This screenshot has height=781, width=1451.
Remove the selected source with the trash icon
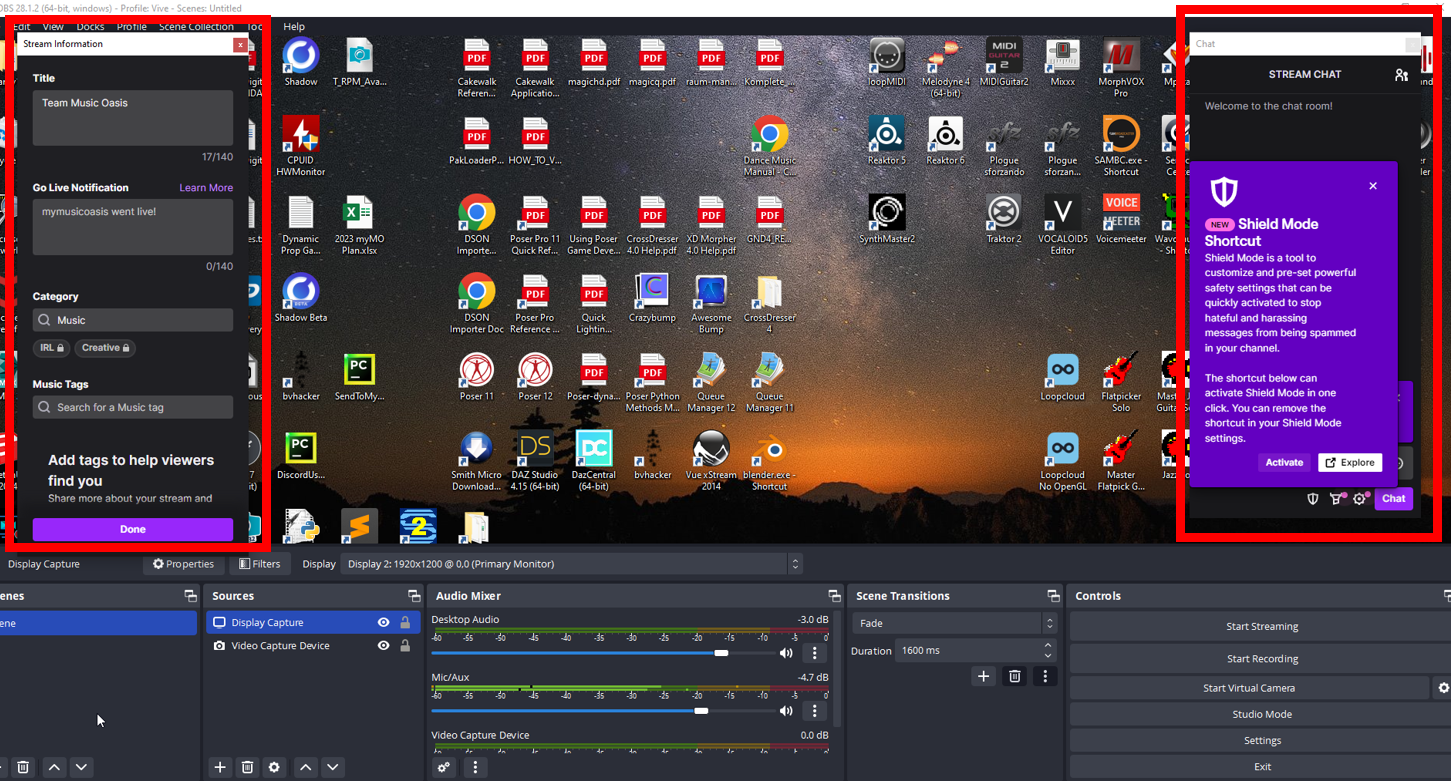pyautogui.click(x=247, y=767)
